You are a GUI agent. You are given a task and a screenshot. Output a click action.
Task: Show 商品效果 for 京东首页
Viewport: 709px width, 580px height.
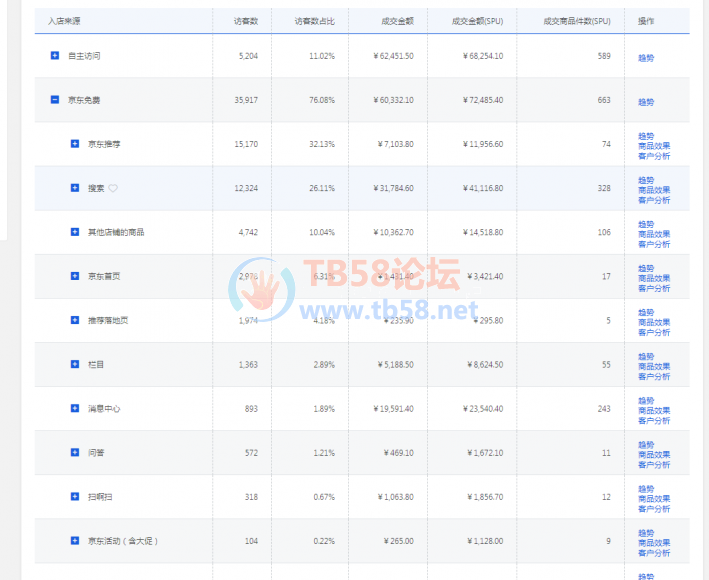[x=654, y=278]
